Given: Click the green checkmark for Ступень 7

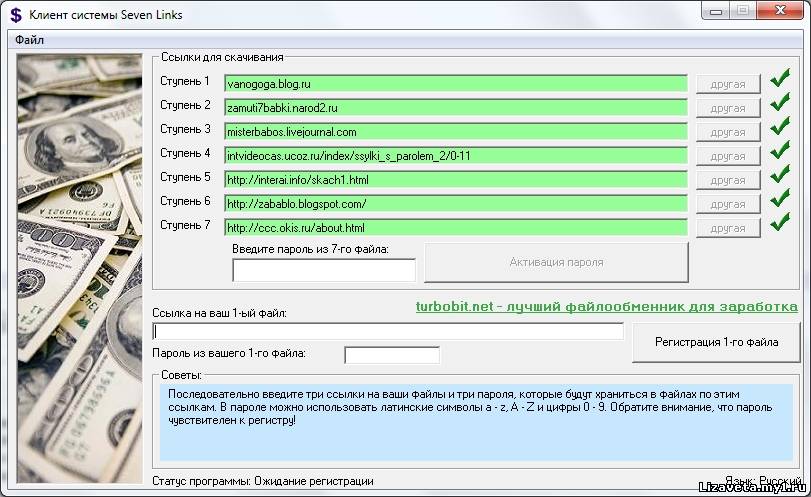Looking at the screenshot, I should click(780, 225).
